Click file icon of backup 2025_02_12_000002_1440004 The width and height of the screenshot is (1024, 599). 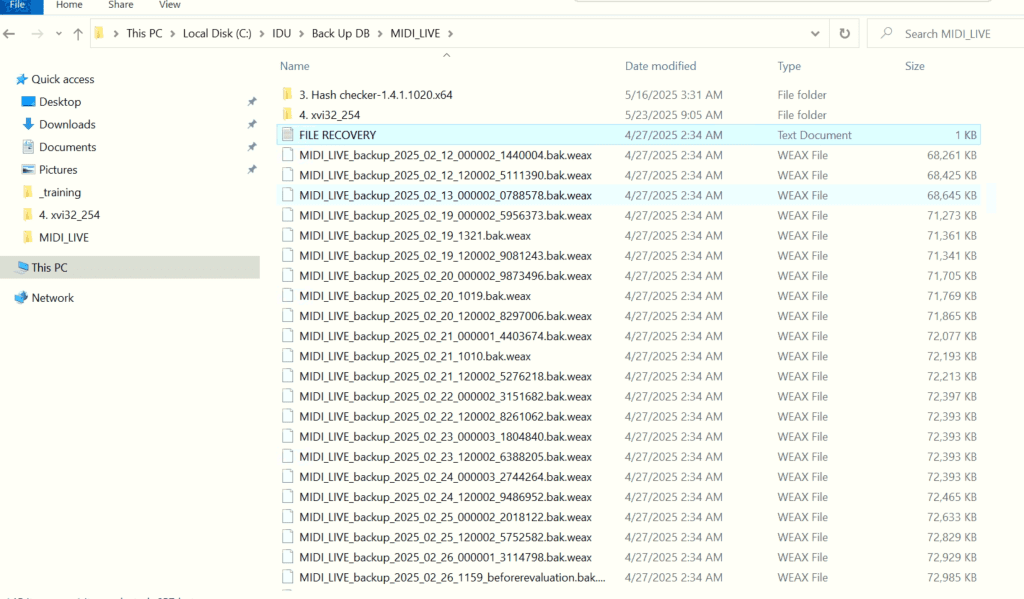[x=287, y=155]
